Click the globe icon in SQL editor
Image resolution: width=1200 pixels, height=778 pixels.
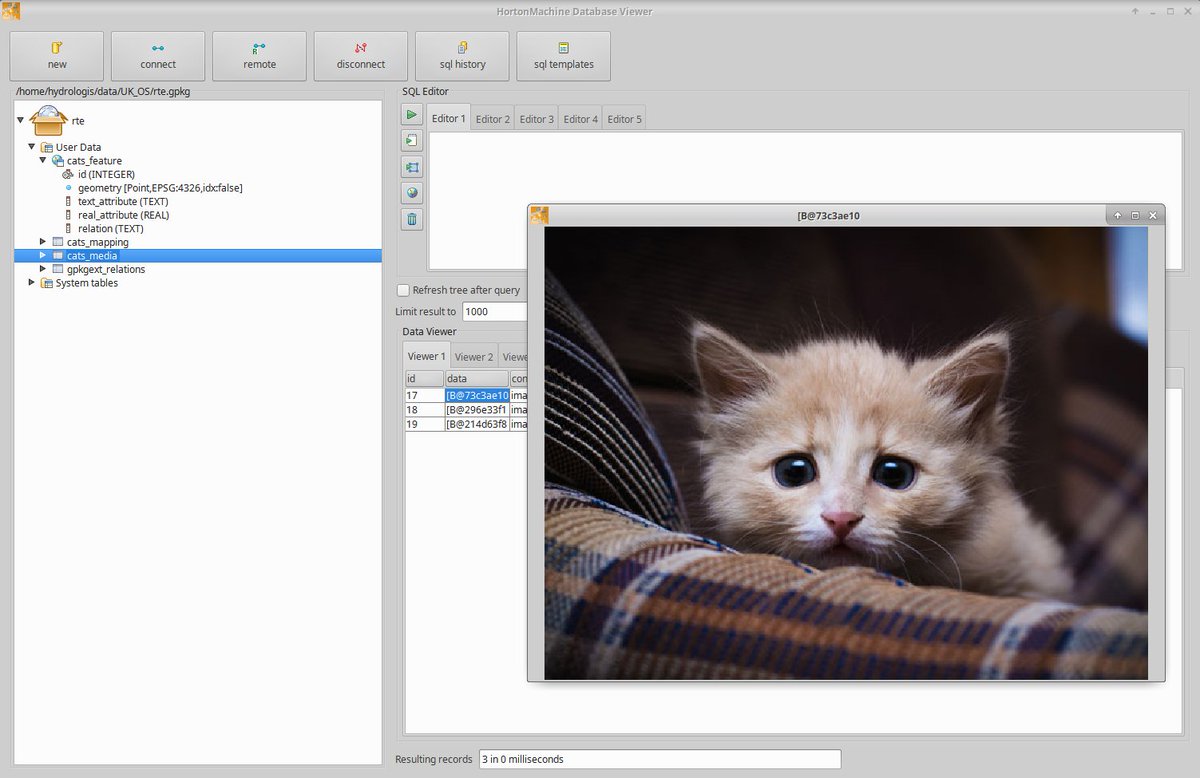coord(412,193)
